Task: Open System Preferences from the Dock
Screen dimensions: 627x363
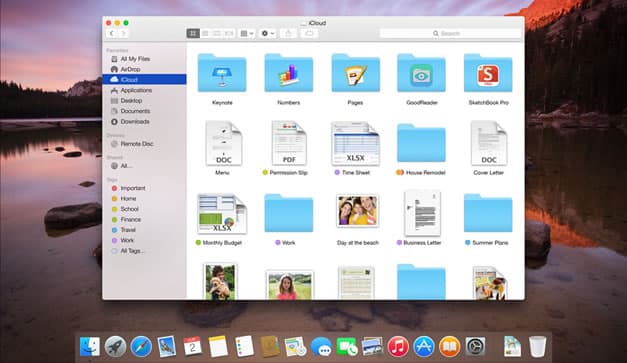Action: point(475,346)
